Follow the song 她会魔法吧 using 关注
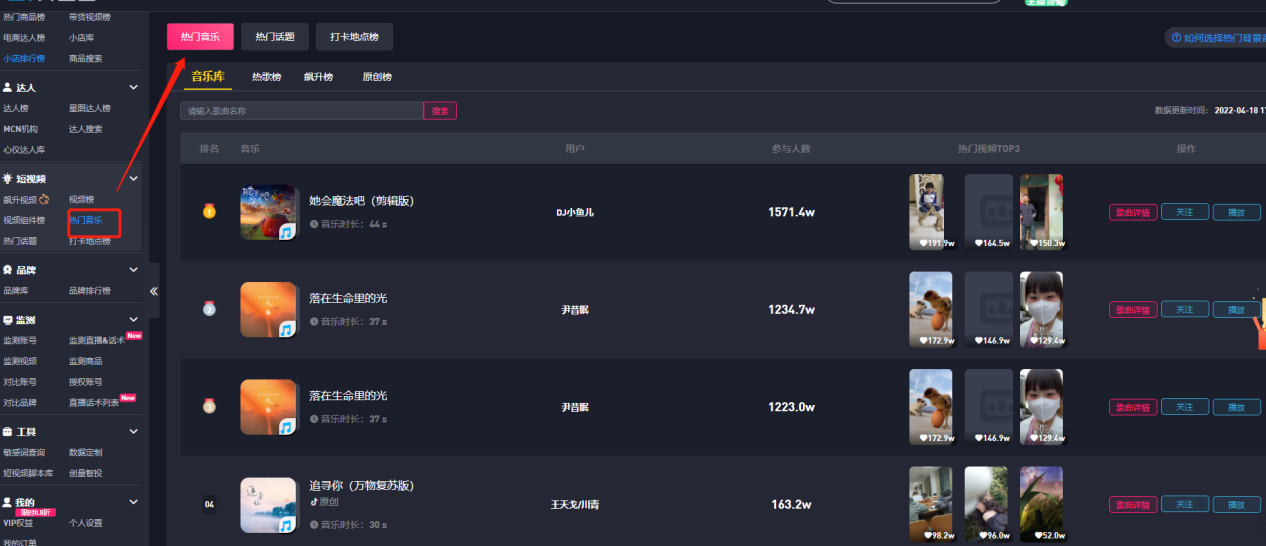 pos(1184,212)
